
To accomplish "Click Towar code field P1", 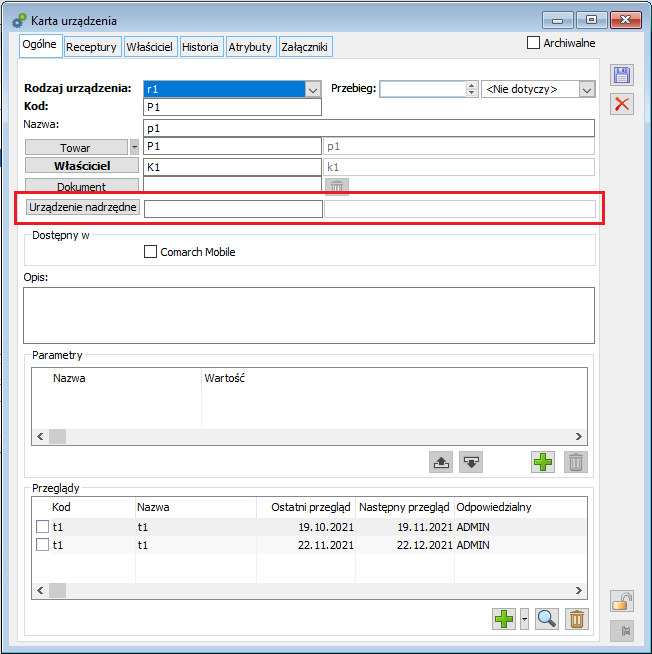I will coord(232,146).
